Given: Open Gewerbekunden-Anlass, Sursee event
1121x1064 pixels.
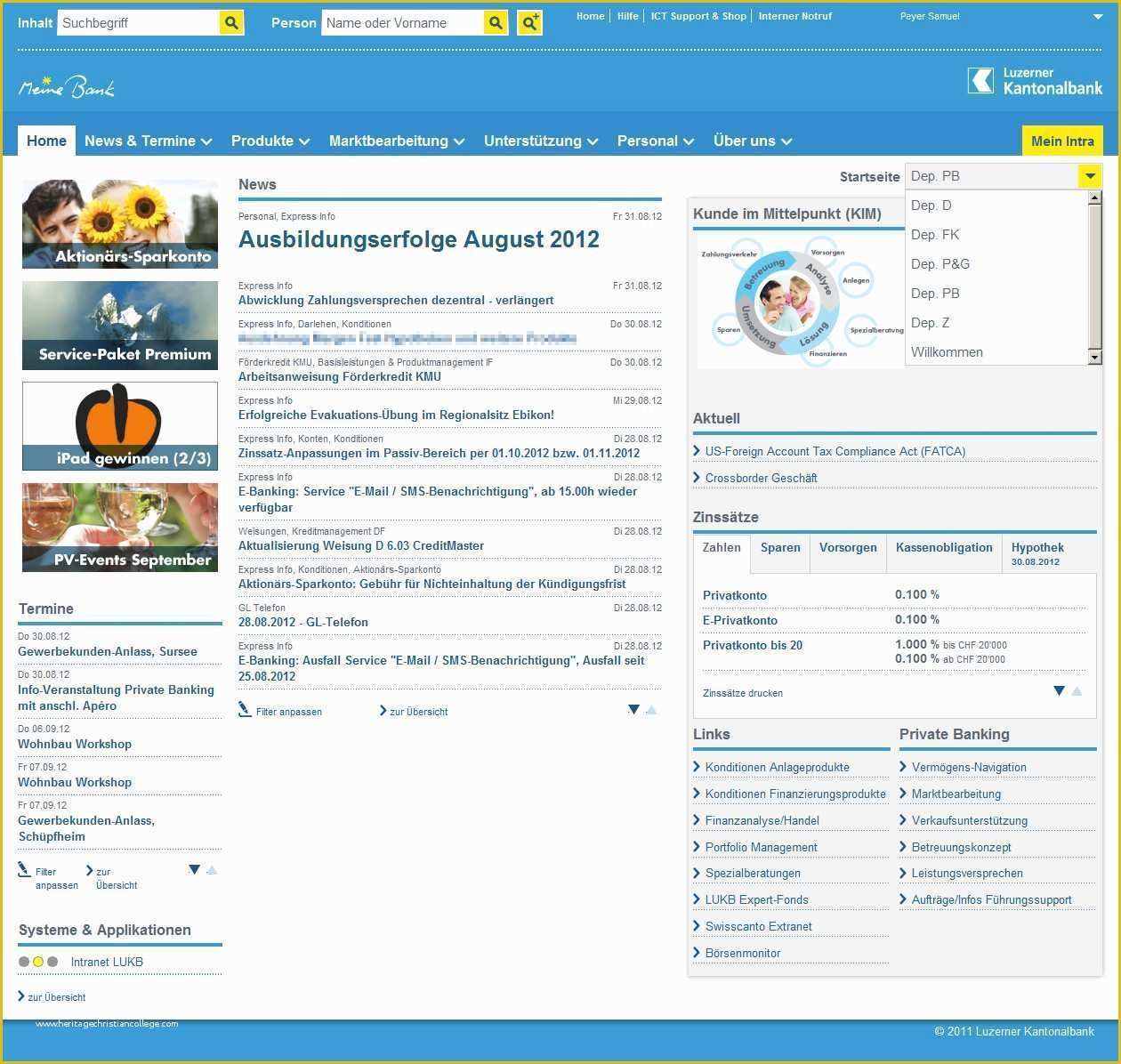Looking at the screenshot, I should tap(108, 651).
